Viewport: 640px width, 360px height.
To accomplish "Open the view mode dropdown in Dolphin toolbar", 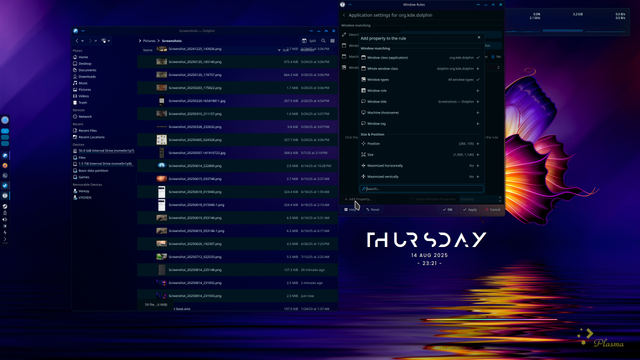I will [105, 41].
